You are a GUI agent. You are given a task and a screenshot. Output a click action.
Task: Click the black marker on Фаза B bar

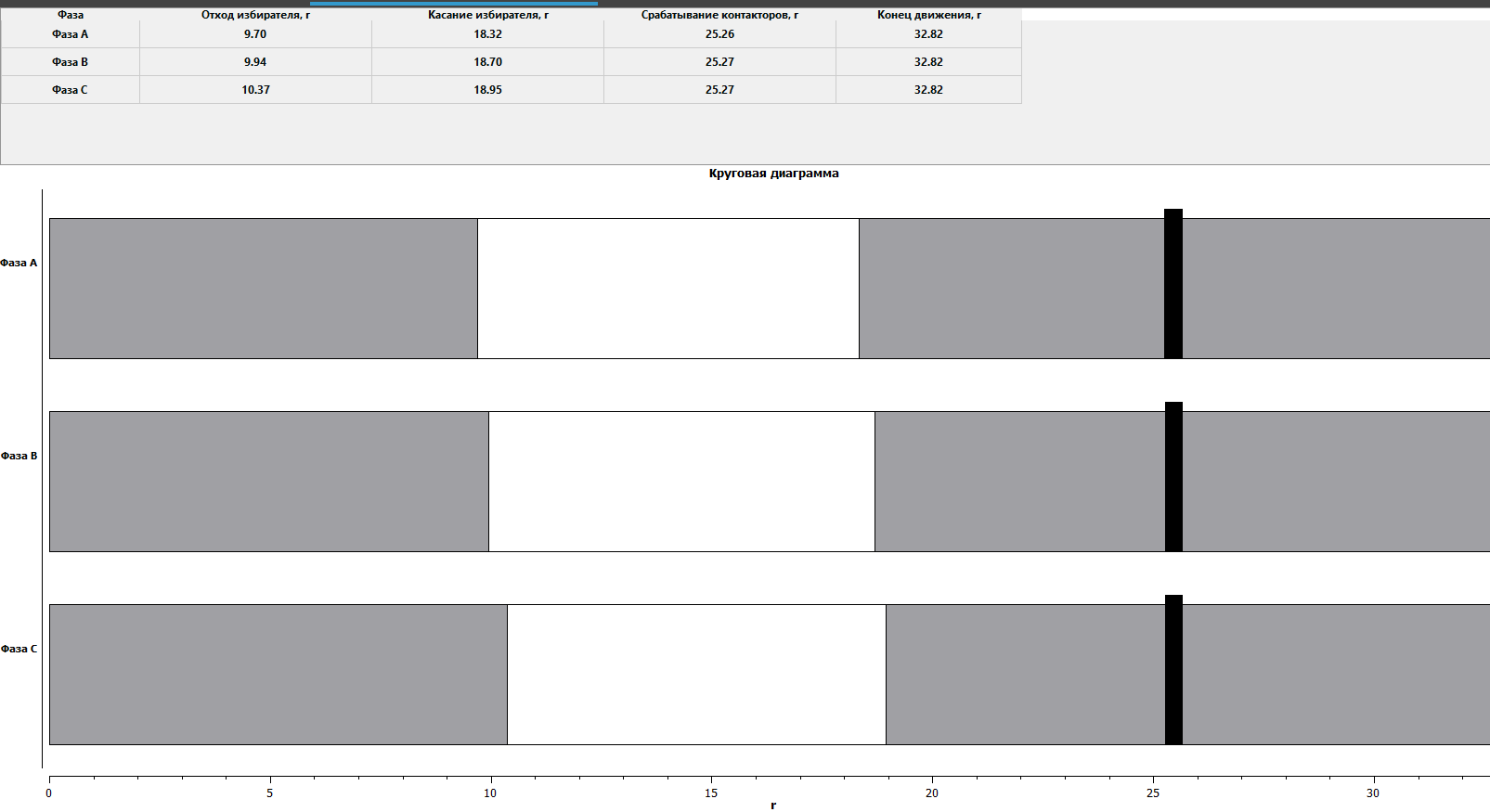(1173, 477)
